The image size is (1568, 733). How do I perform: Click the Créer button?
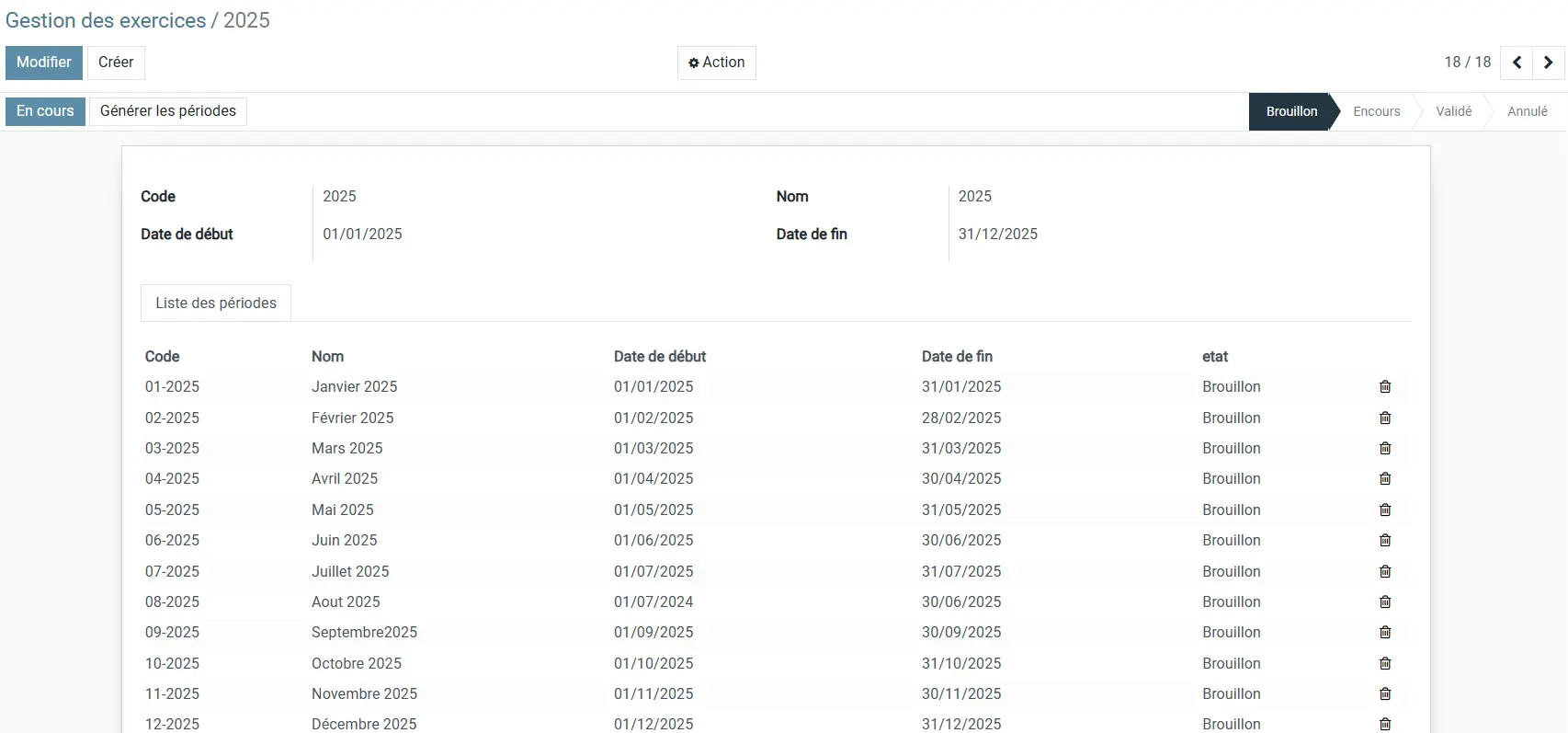[x=116, y=63]
